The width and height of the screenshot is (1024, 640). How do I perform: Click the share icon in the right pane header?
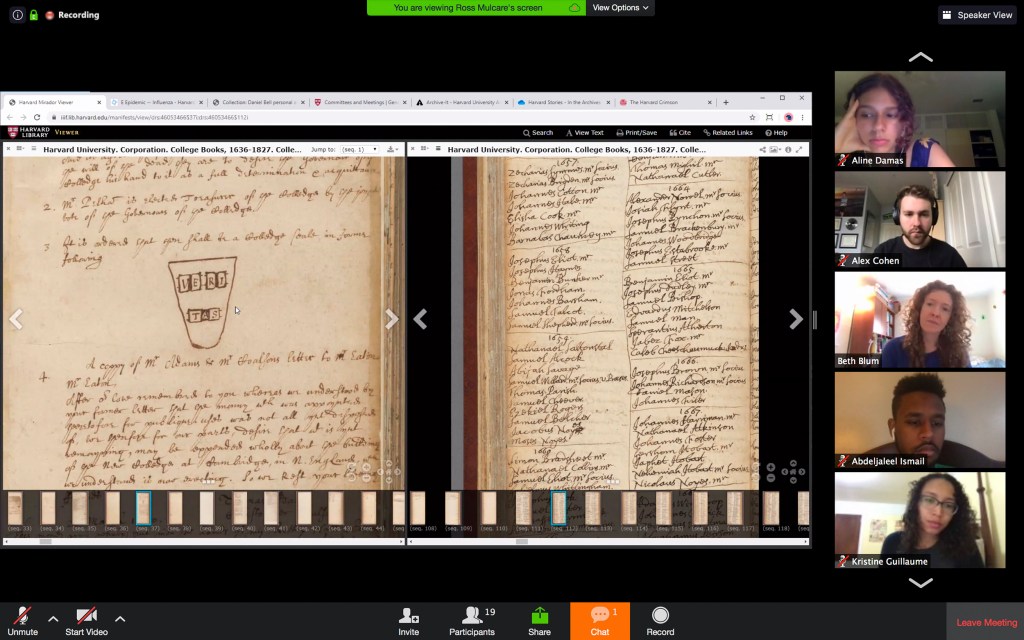pos(763,150)
